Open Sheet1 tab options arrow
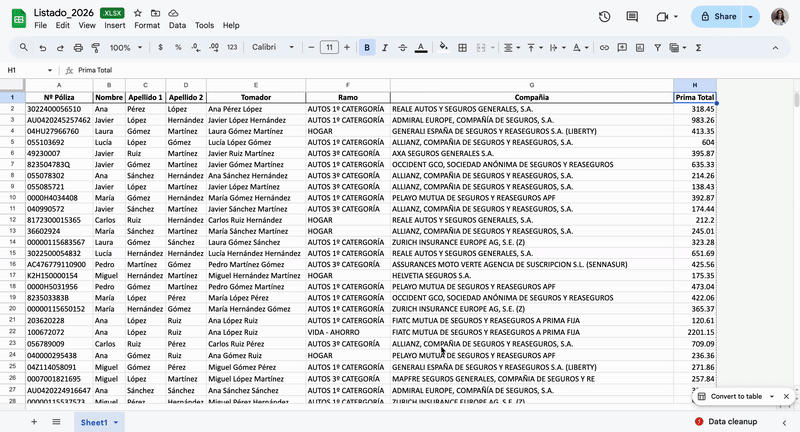800x432 pixels. pos(116,422)
